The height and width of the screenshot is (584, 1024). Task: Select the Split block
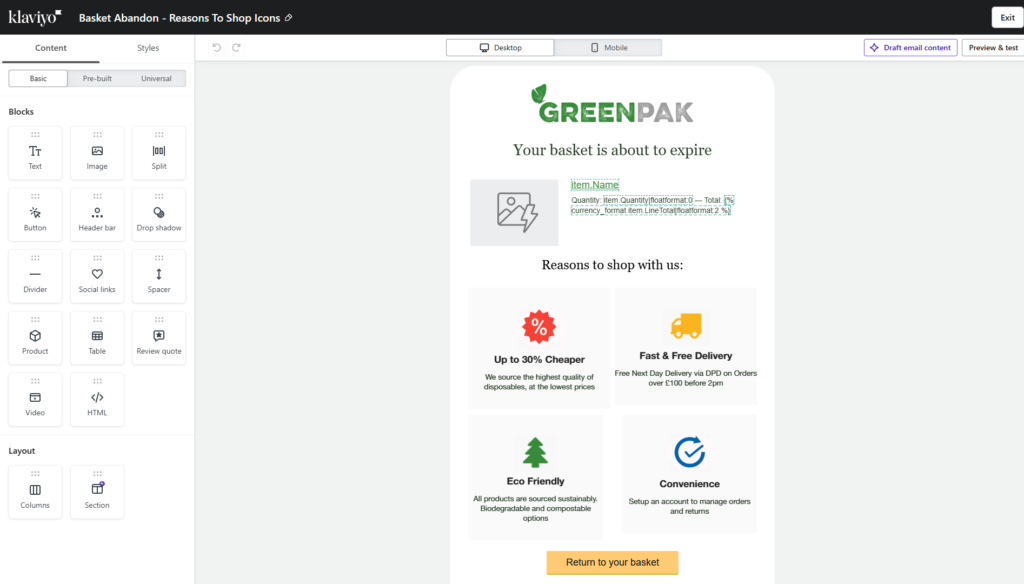[159, 153]
